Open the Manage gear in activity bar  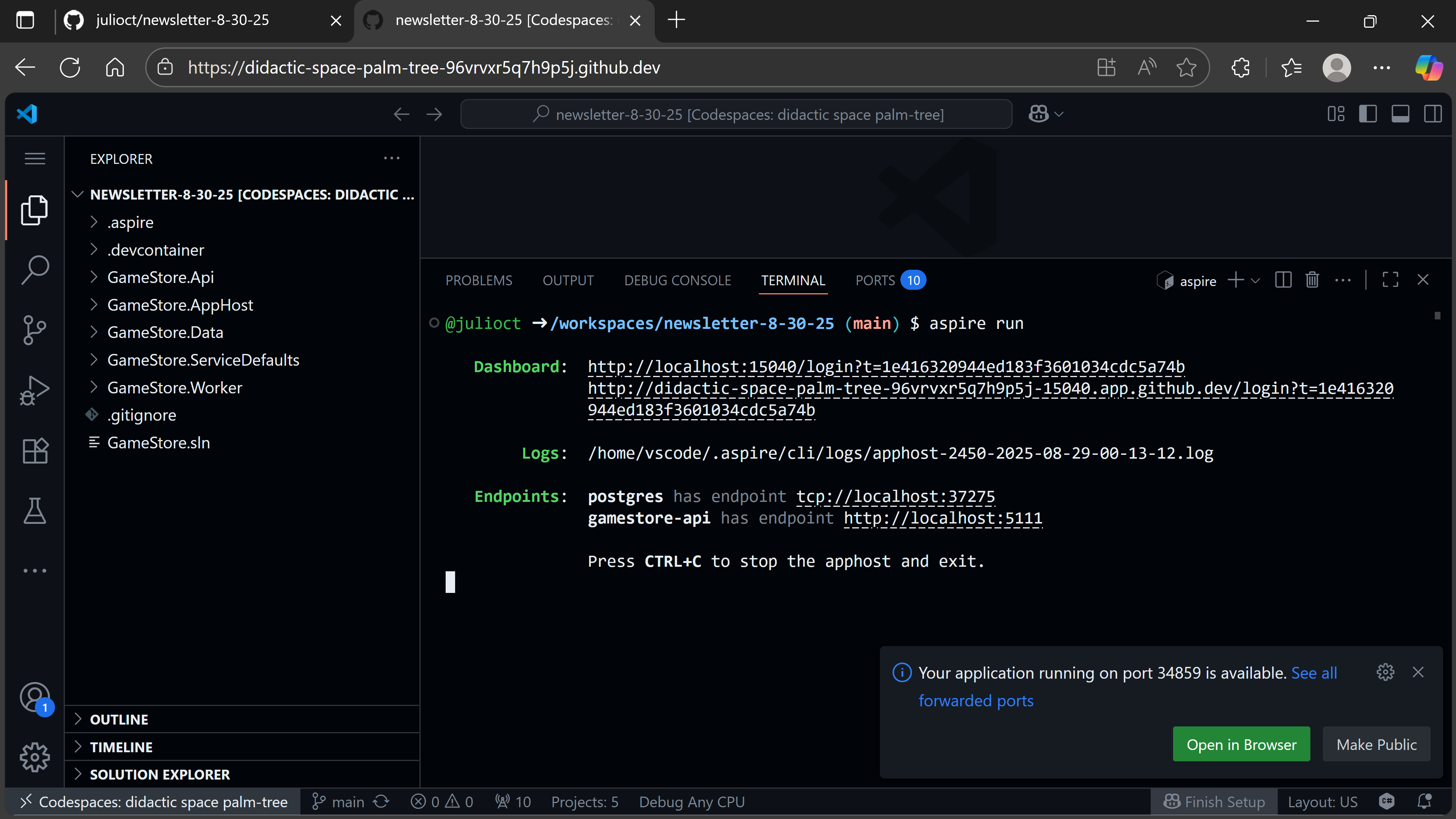click(x=35, y=758)
